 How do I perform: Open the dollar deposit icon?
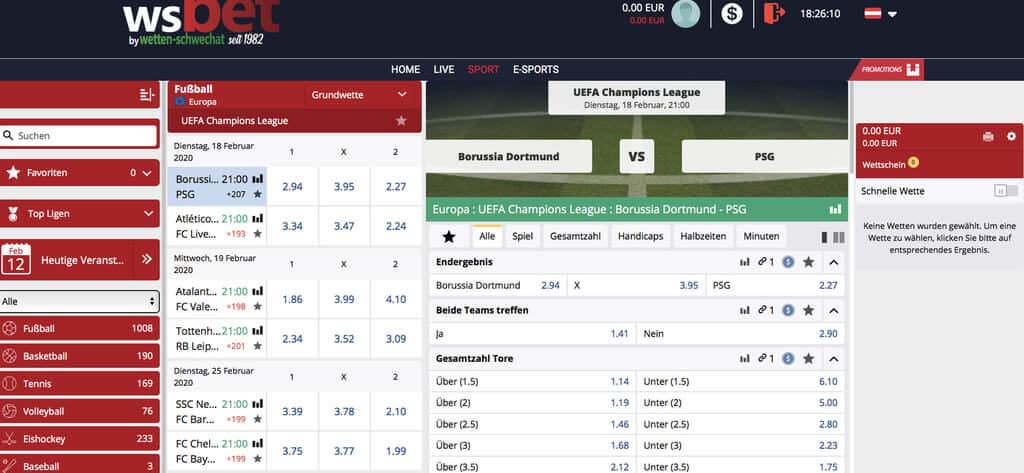pos(731,13)
